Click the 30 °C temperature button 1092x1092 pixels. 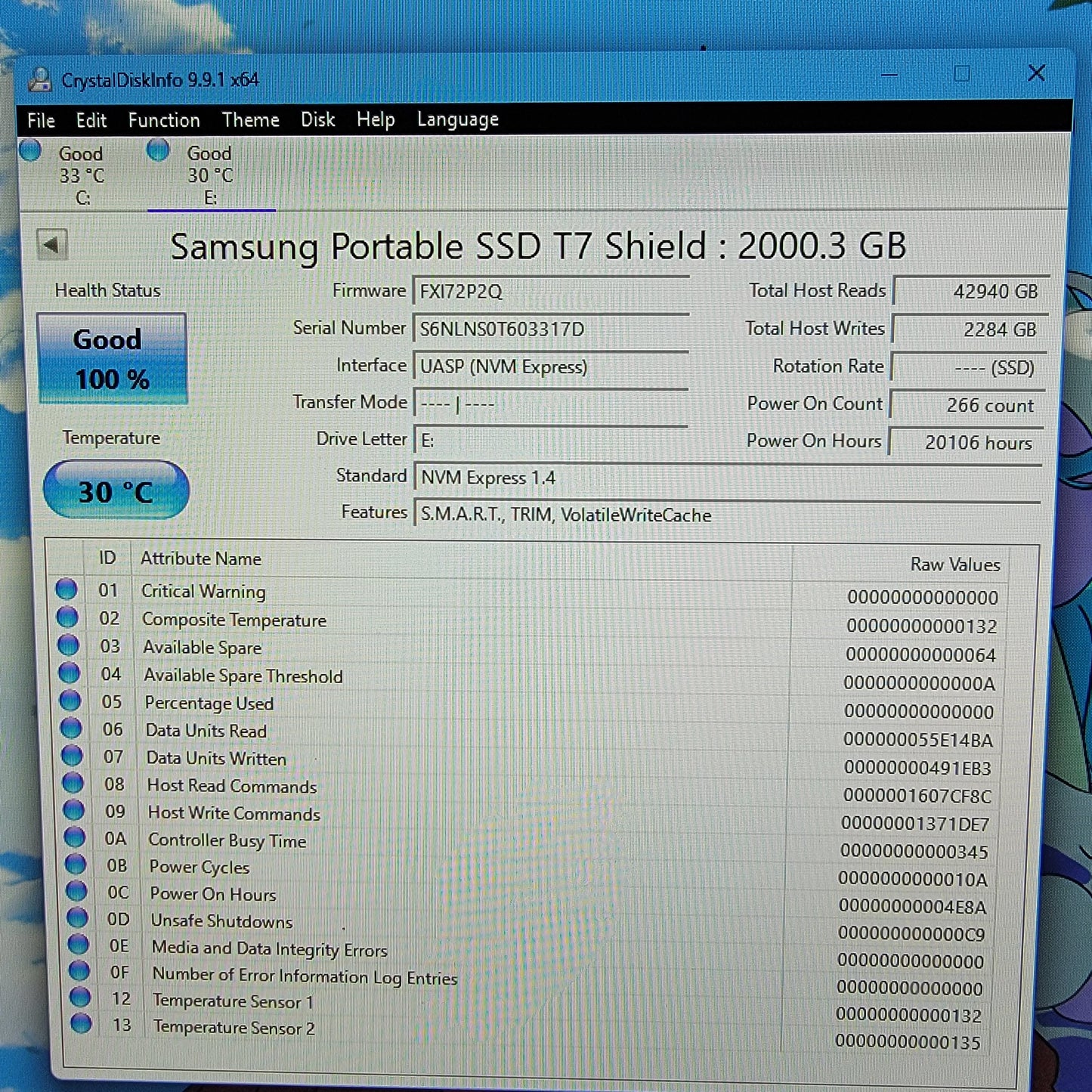(116, 490)
